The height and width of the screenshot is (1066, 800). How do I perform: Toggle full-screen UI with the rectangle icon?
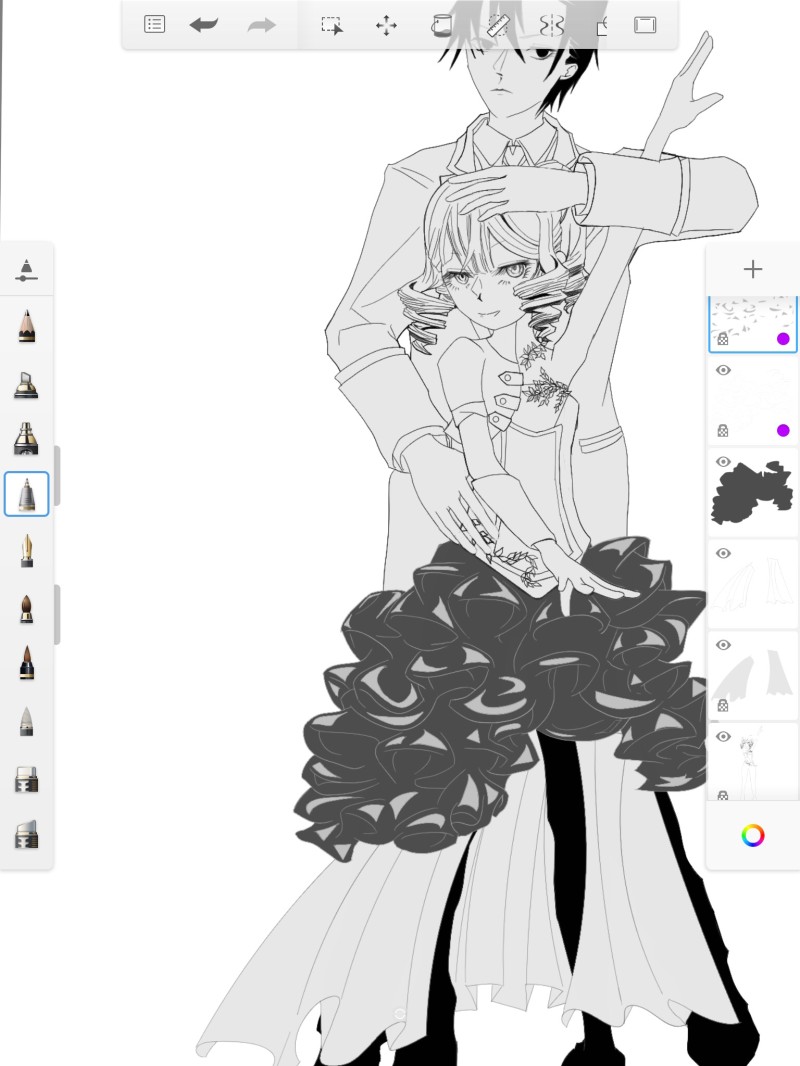(645, 25)
